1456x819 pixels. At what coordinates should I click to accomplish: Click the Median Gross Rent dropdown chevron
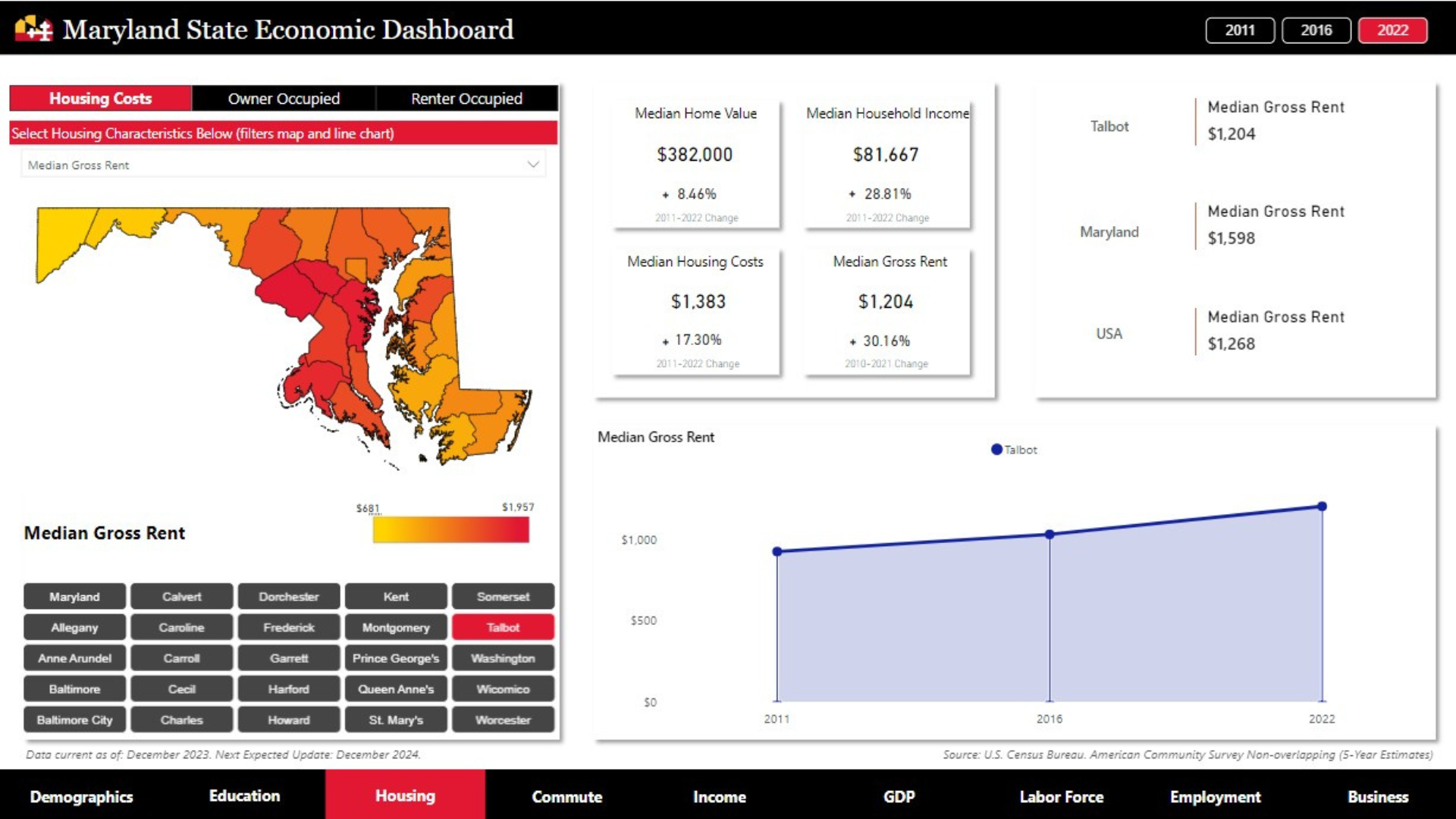click(533, 165)
